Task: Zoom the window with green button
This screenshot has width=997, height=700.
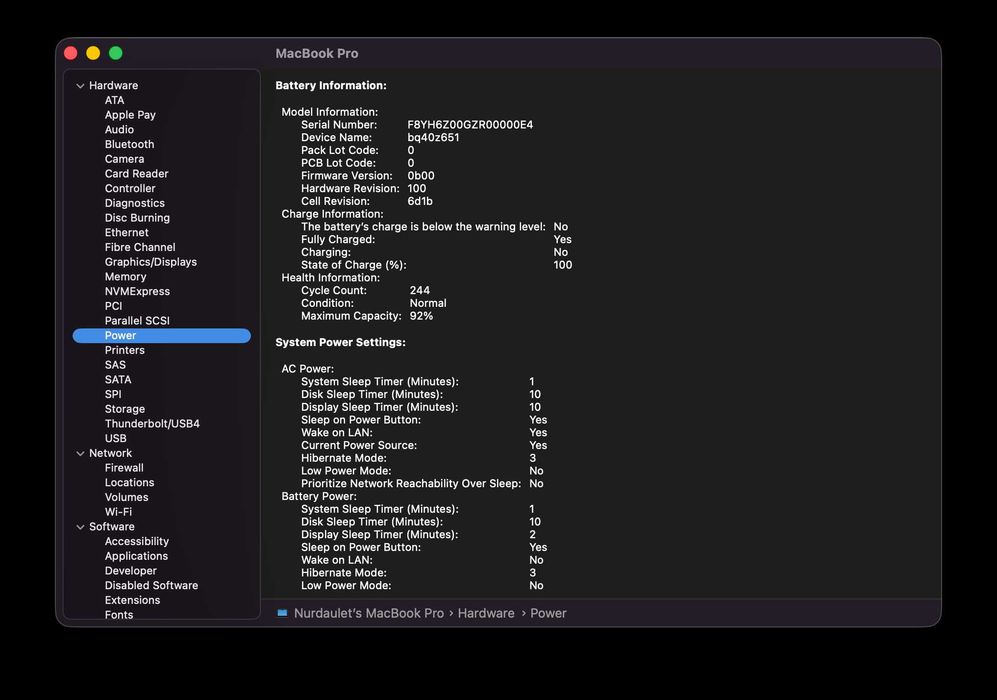Action: pos(116,53)
